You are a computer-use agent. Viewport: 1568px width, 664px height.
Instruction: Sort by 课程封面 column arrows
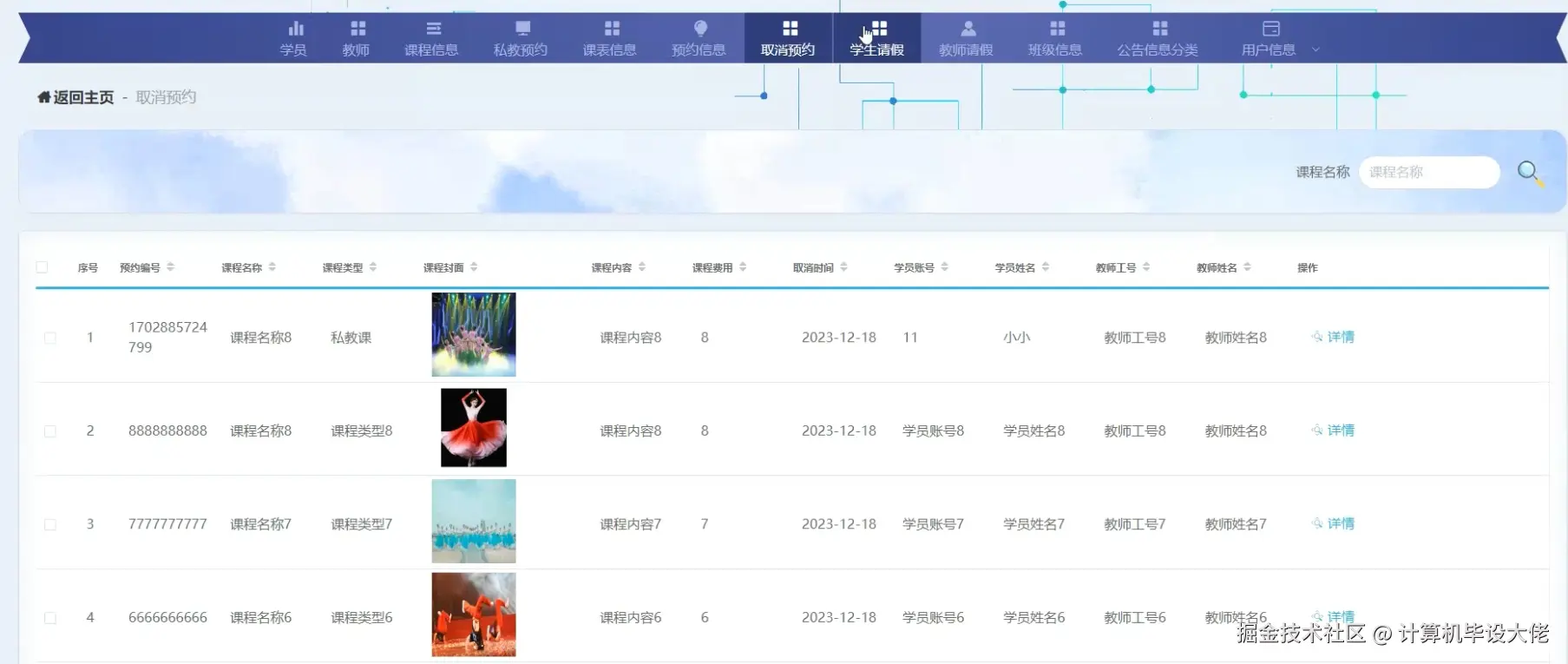pyautogui.click(x=474, y=267)
